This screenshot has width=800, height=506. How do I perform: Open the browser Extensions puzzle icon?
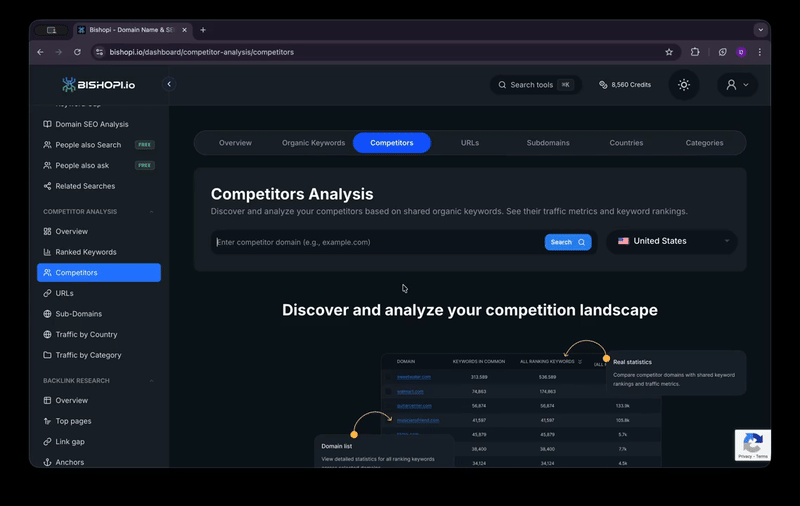tap(695, 52)
